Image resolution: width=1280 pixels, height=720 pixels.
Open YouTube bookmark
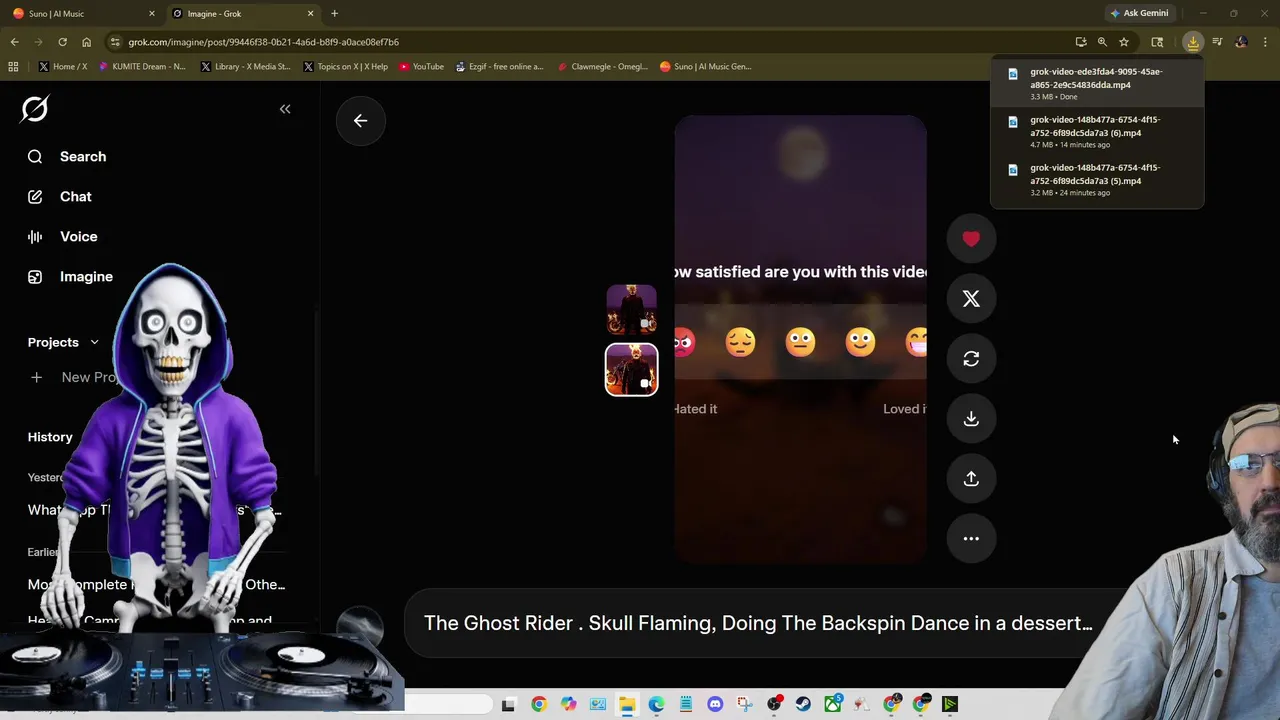click(x=421, y=66)
